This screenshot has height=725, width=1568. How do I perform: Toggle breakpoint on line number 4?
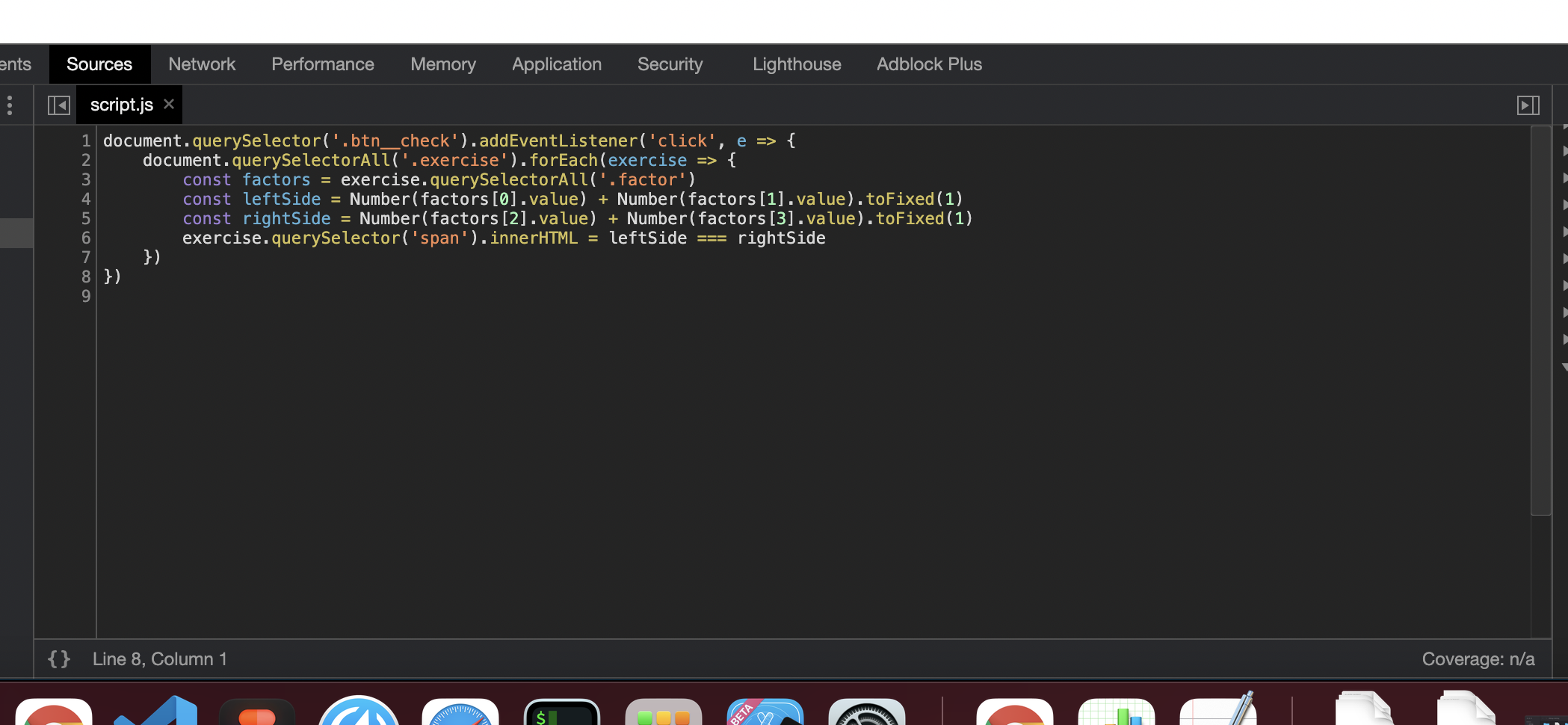pos(85,200)
